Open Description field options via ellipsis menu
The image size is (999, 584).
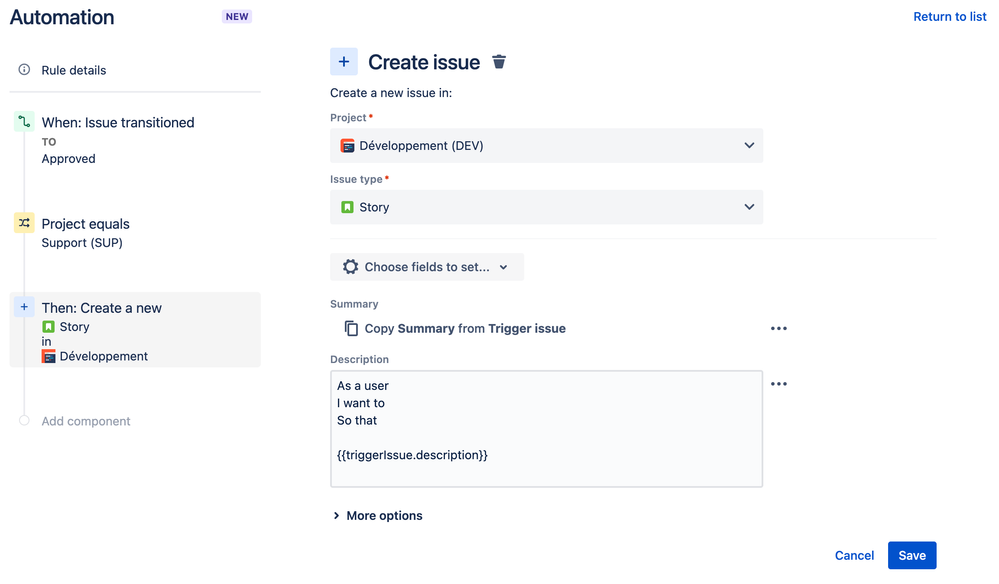coord(779,383)
